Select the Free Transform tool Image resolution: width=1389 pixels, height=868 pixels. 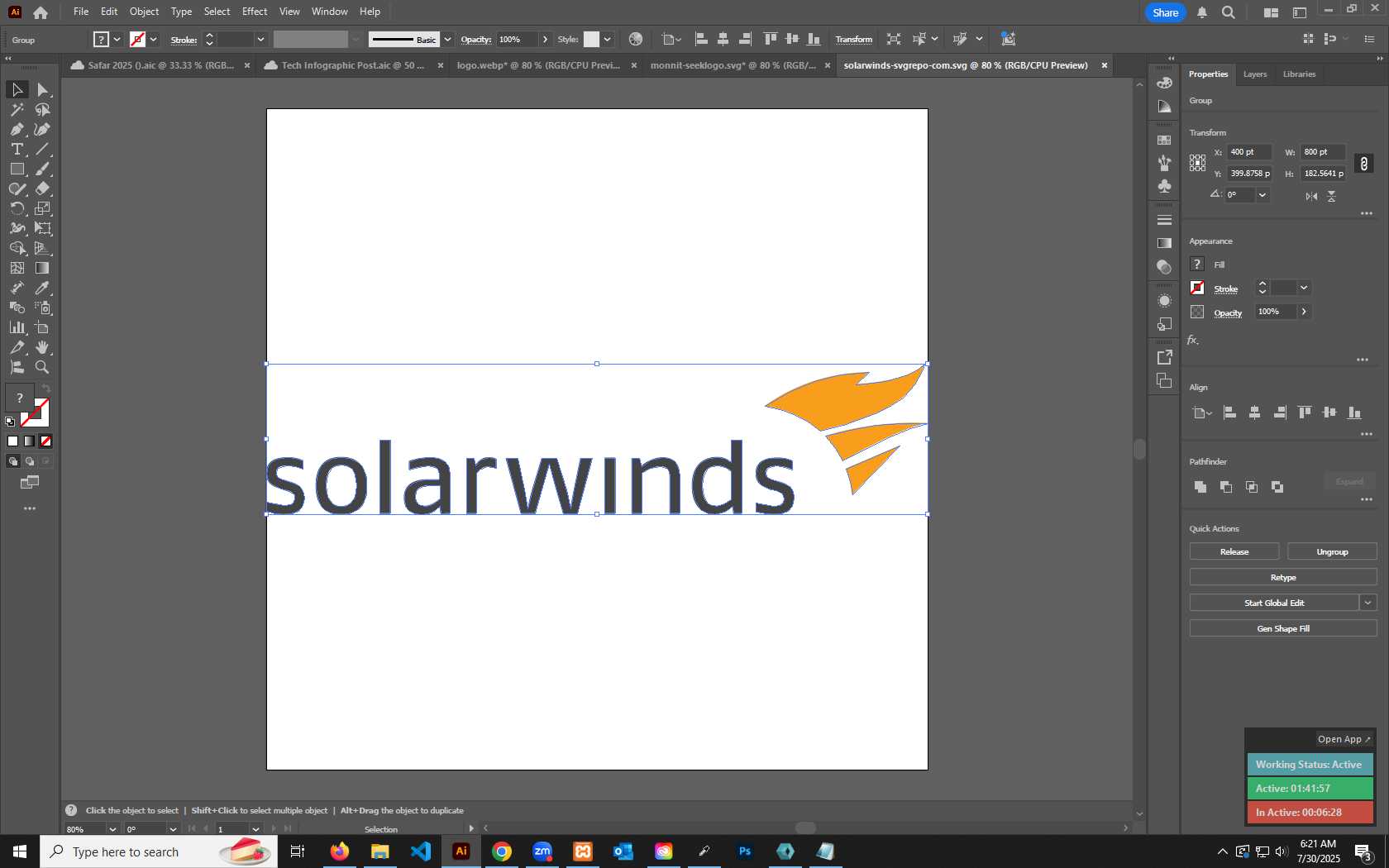[43, 228]
